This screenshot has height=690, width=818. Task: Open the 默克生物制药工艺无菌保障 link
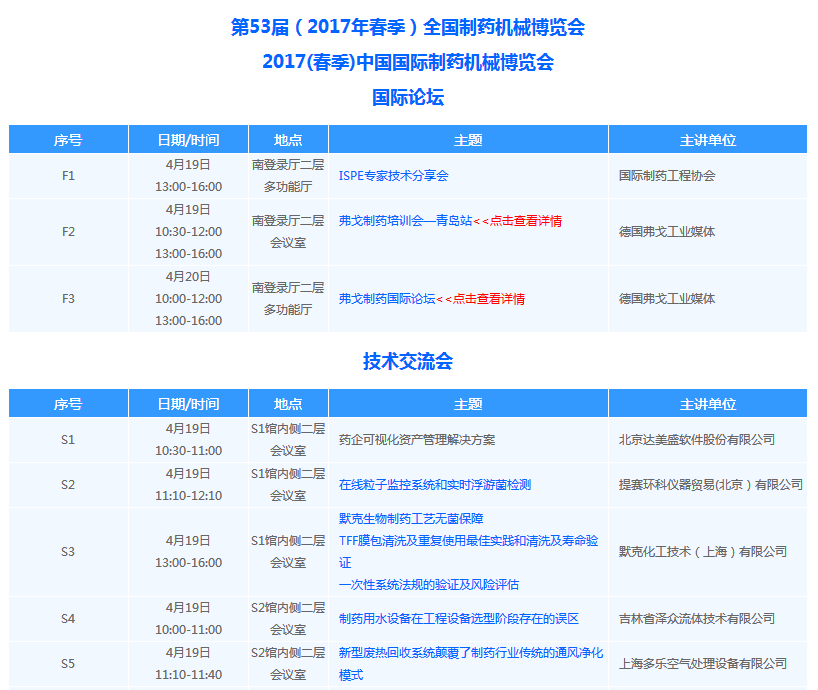tap(411, 519)
